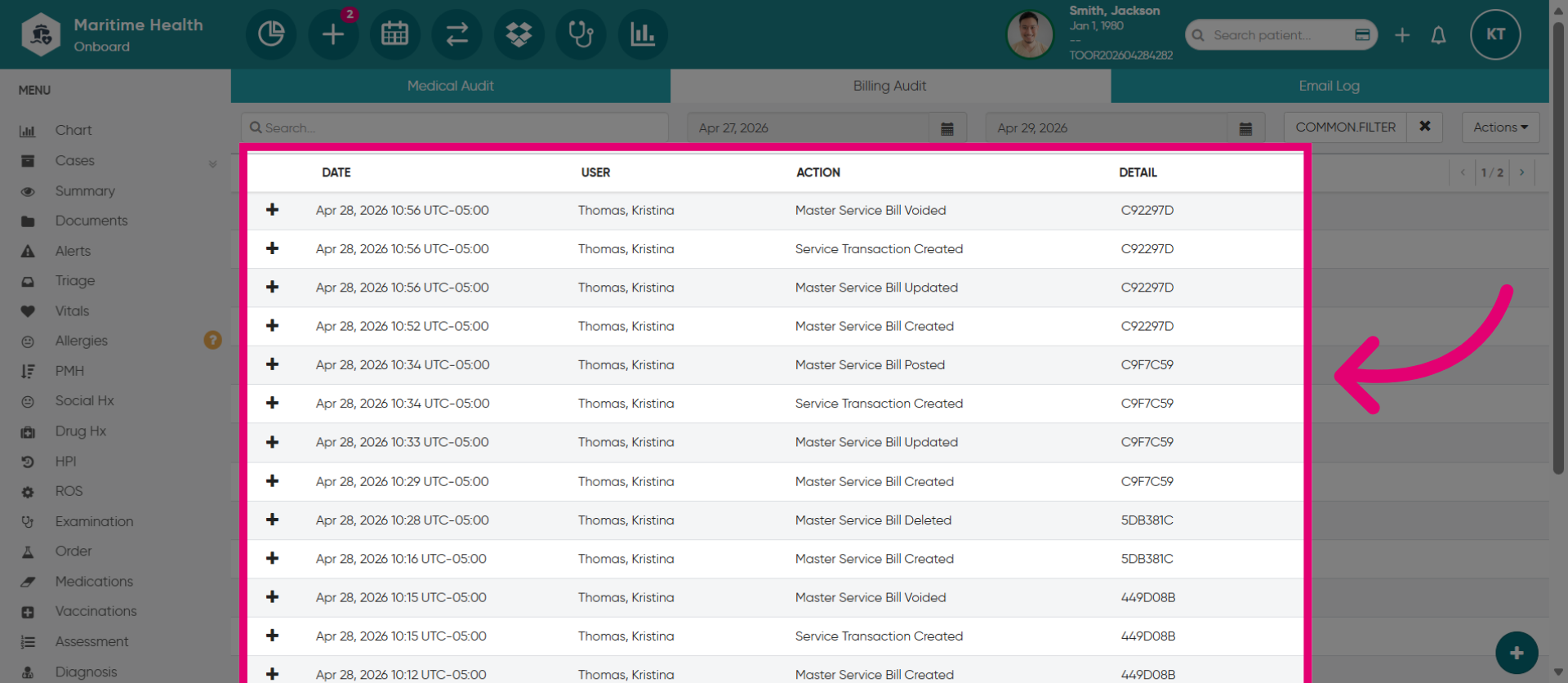This screenshot has height=683, width=1568.
Task: Sort by the ACTION column header
Action: 818,172
